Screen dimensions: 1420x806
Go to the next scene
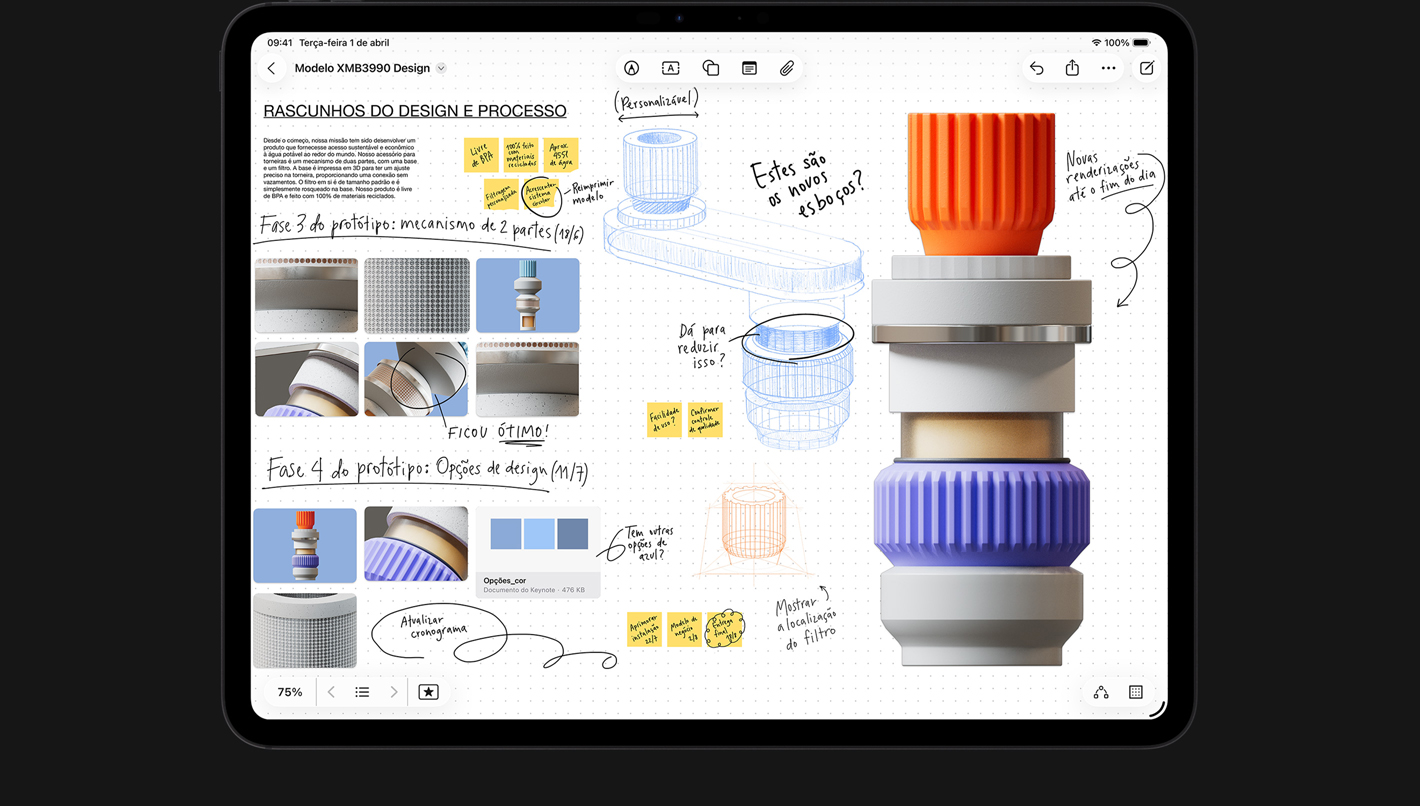[394, 692]
